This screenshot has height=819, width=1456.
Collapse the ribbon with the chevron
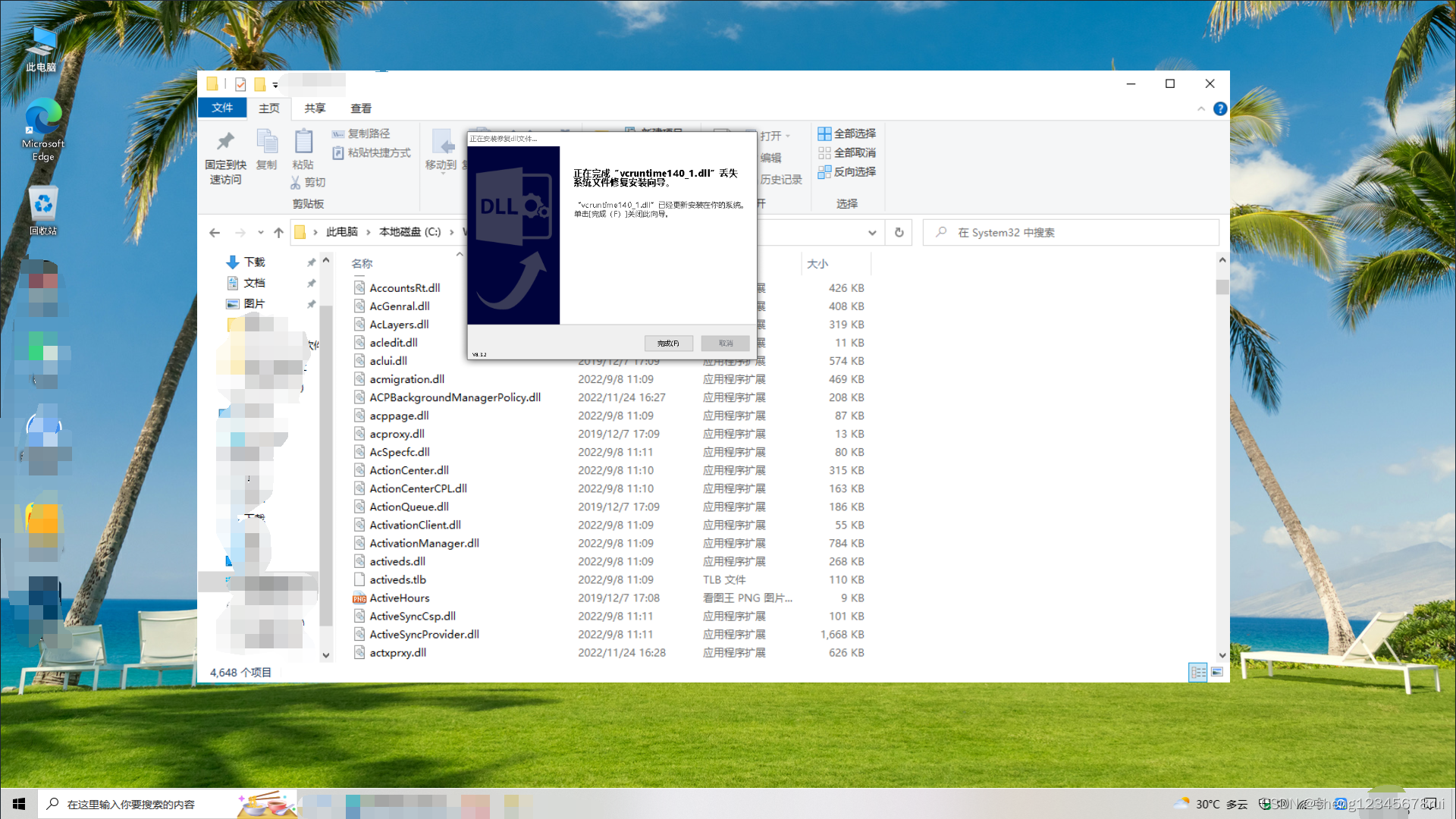(1201, 109)
